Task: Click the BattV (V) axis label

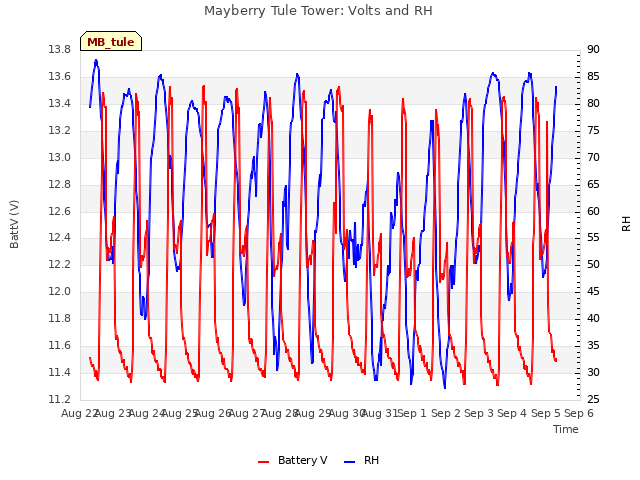Action: click(14, 224)
